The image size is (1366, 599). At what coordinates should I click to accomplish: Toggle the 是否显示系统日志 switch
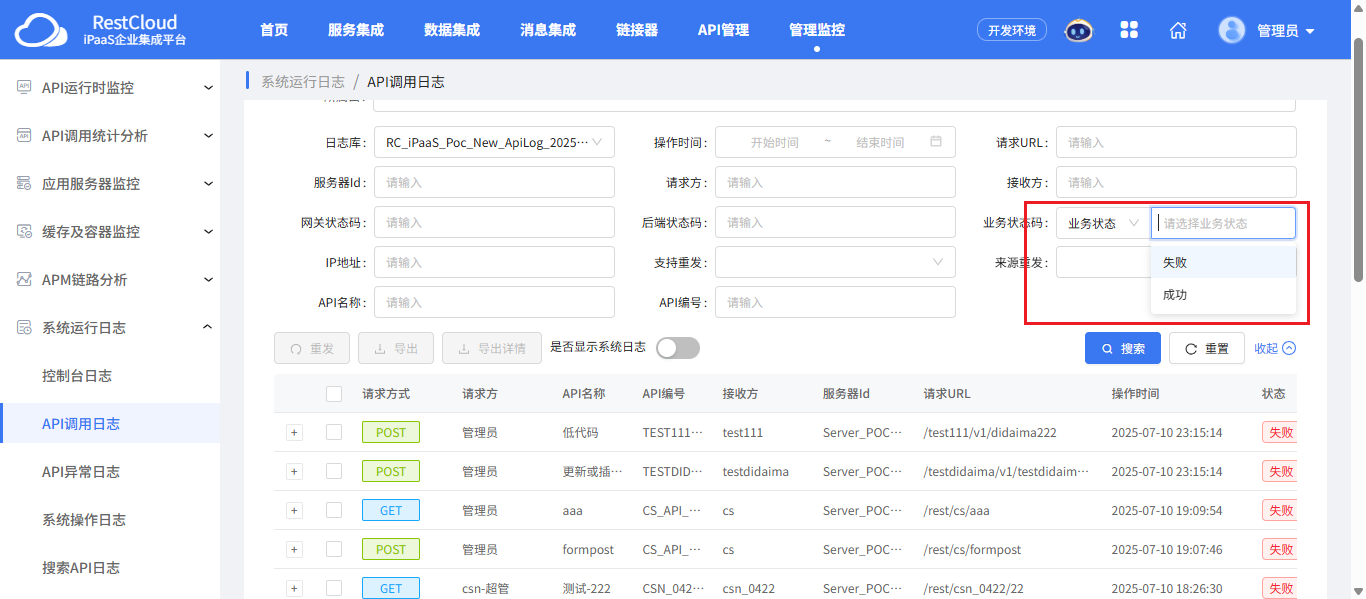point(678,348)
